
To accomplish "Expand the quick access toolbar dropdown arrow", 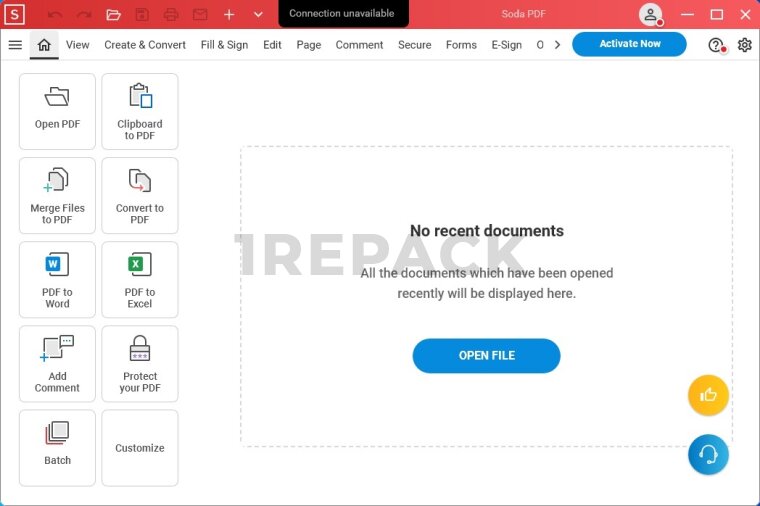I will pyautogui.click(x=258, y=15).
